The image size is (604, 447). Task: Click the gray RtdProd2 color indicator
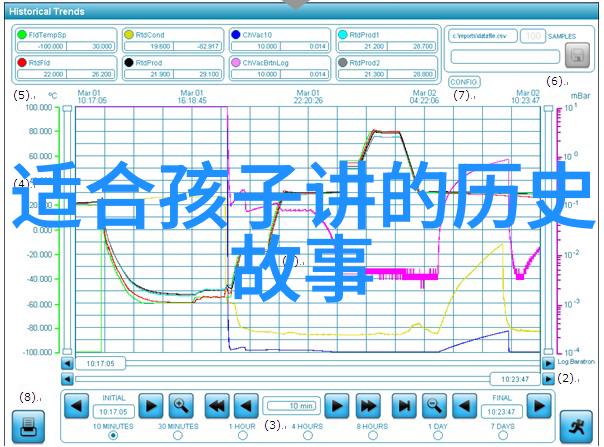[x=342, y=62]
